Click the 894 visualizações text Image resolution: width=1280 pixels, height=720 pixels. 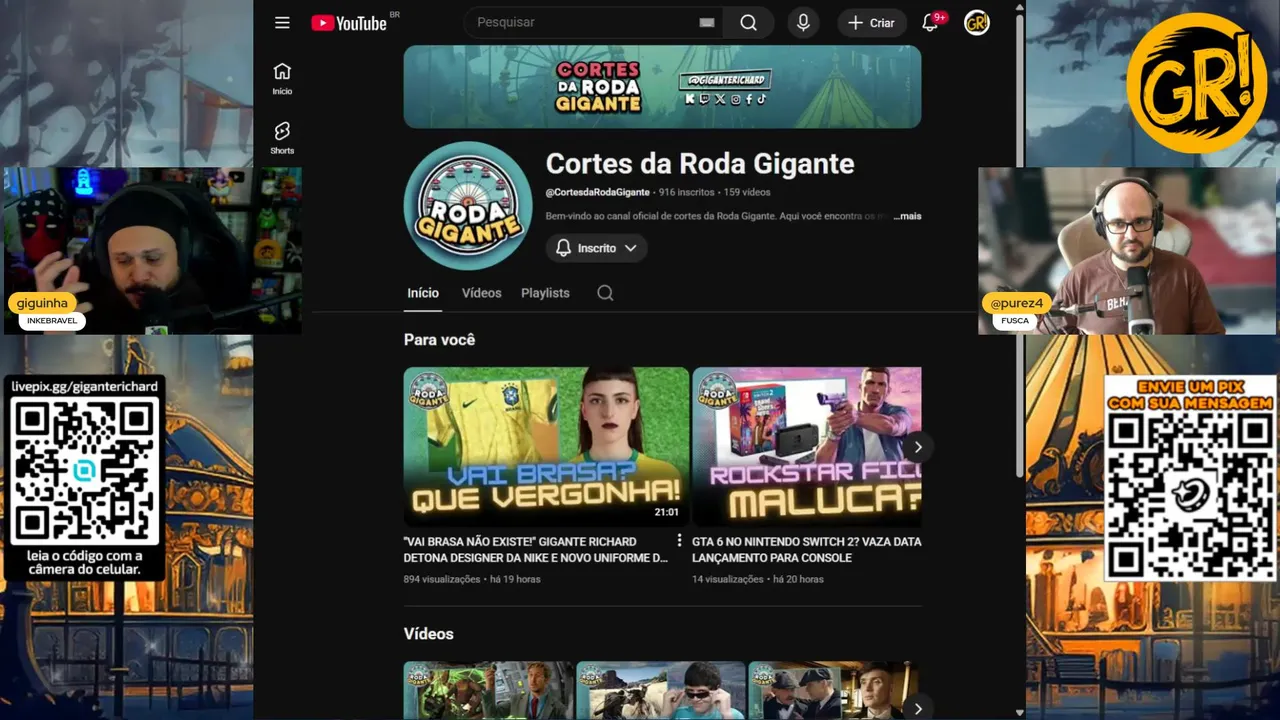442,579
